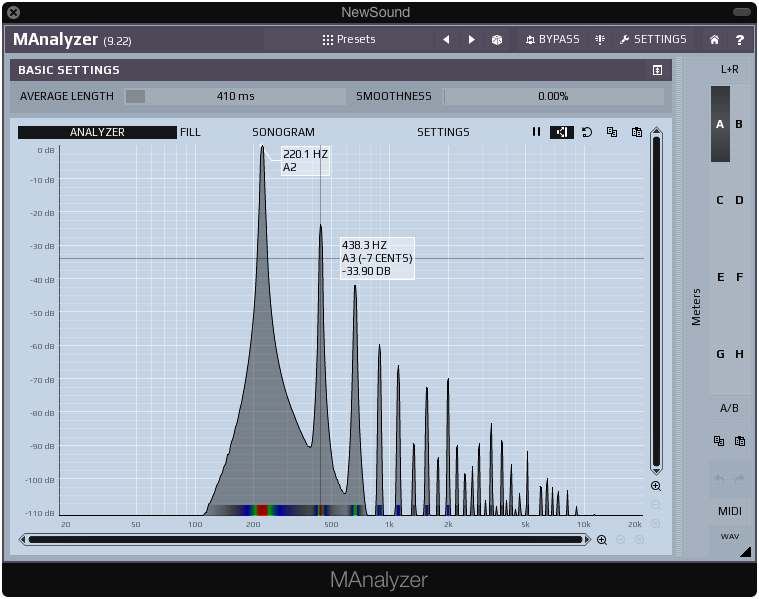Copy preset icon in right sidebar
Image resolution: width=759 pixels, height=599 pixels.
[719, 441]
